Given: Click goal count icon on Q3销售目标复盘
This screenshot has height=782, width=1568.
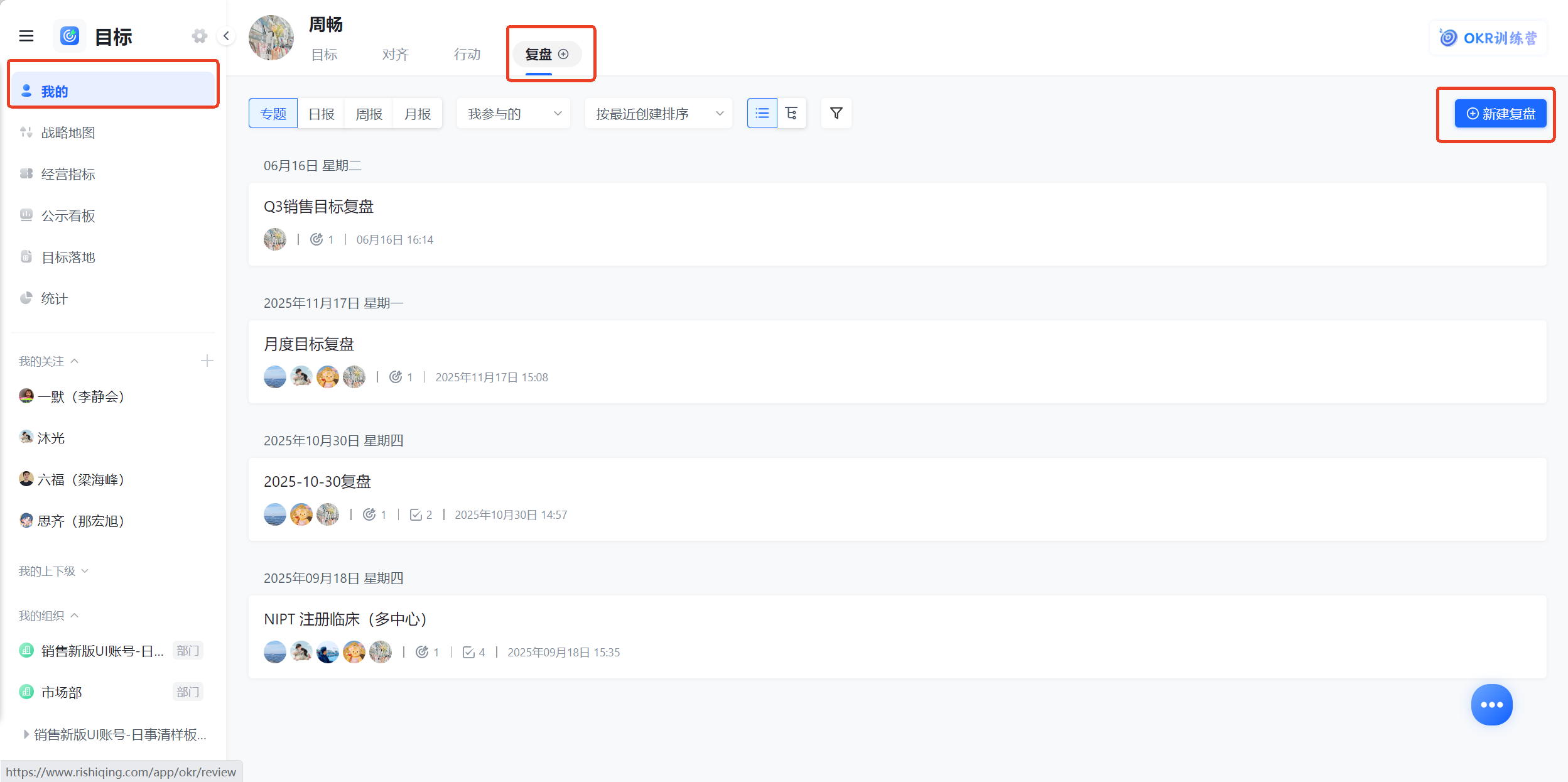Looking at the screenshot, I should click(316, 239).
